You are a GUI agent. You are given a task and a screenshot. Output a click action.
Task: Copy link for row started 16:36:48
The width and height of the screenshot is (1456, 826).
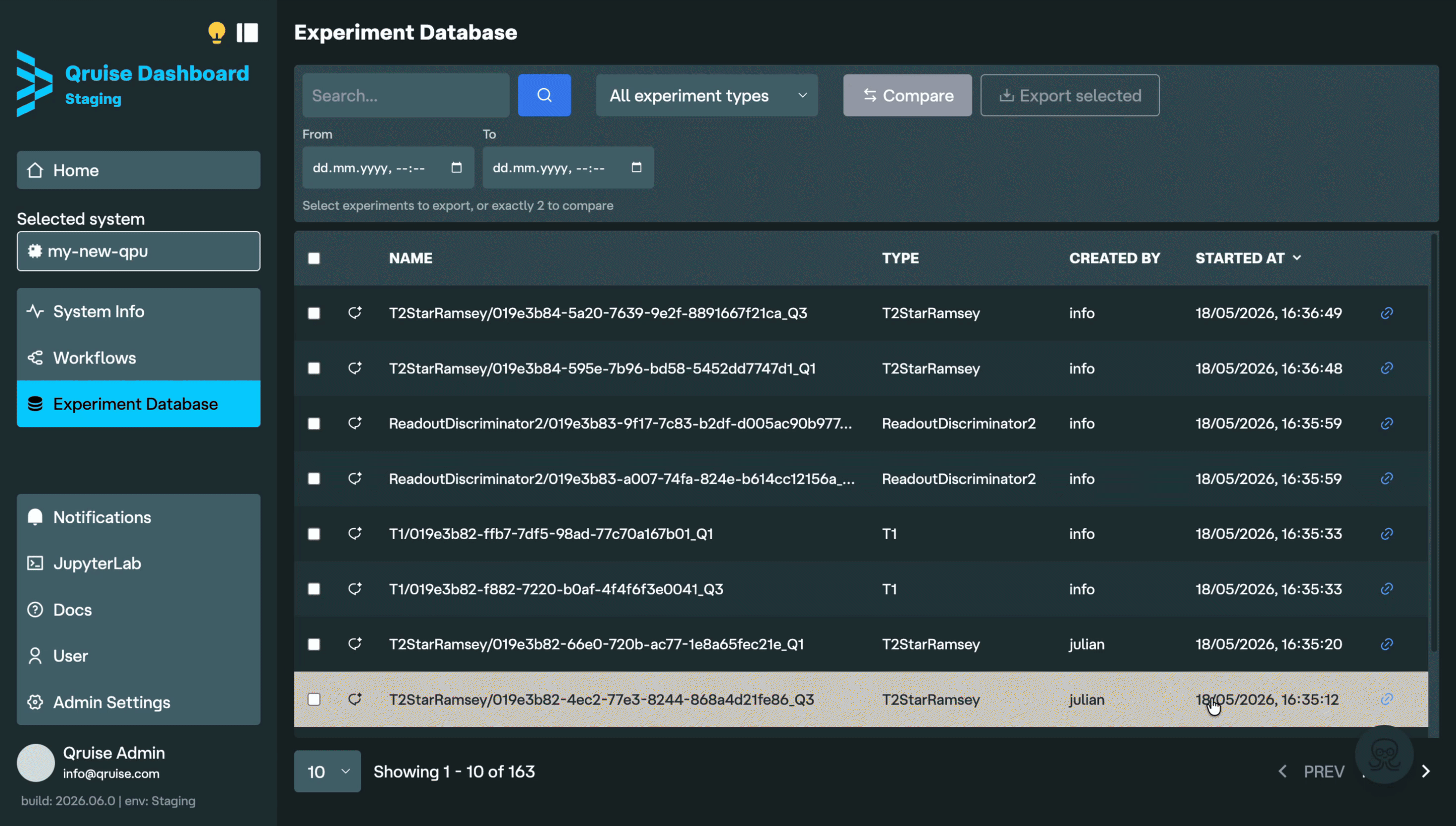pyautogui.click(x=1386, y=368)
